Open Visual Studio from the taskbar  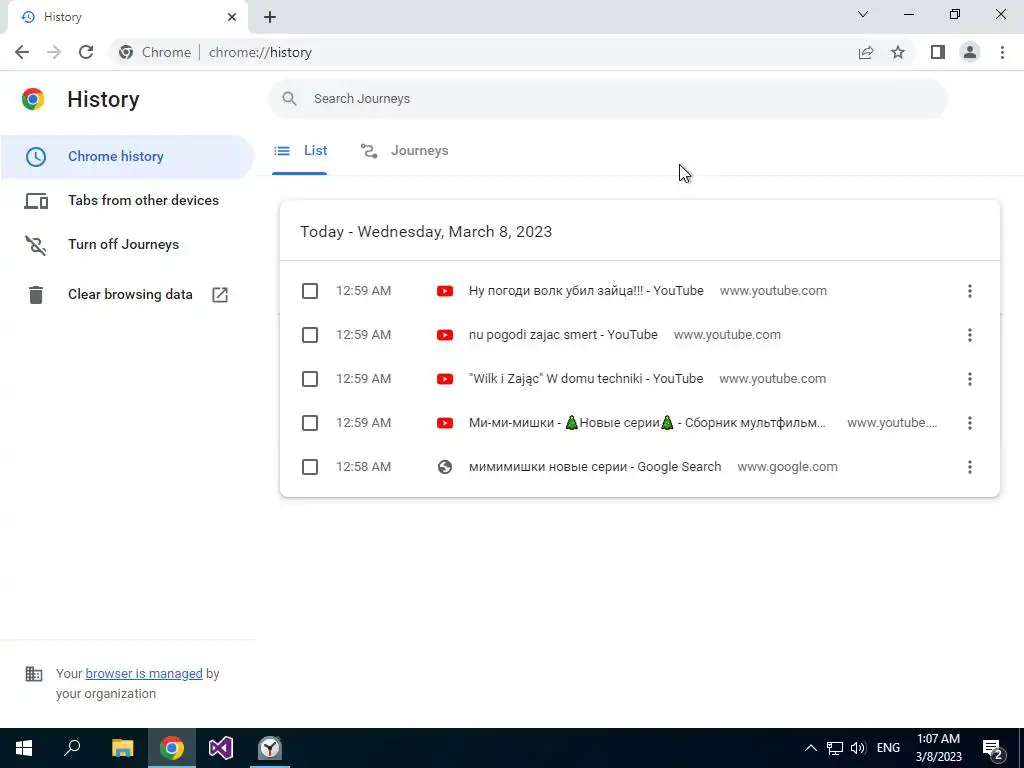221,748
